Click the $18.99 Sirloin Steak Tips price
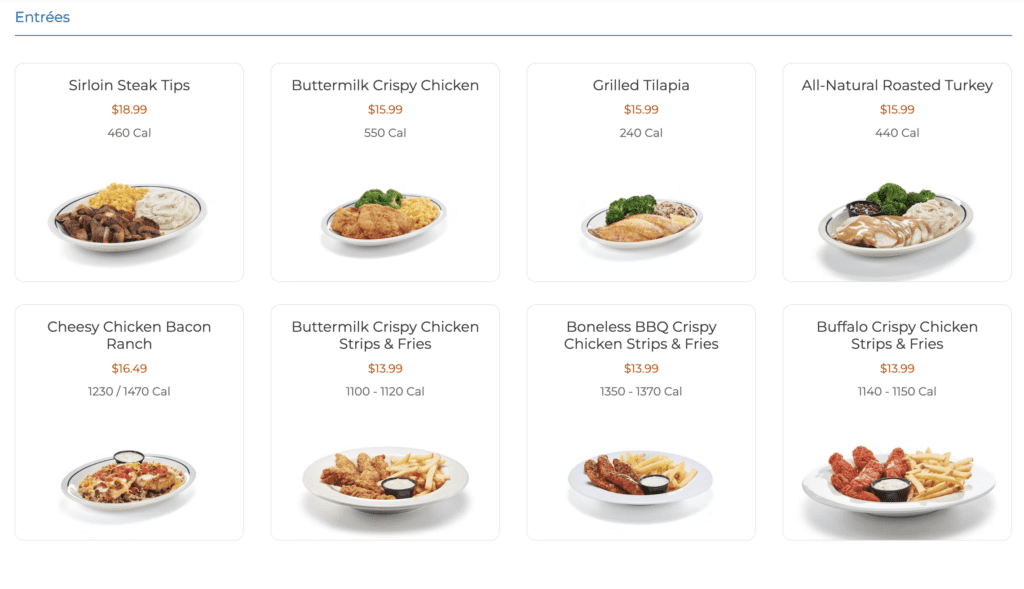The height and width of the screenshot is (589, 1024). tap(128, 109)
